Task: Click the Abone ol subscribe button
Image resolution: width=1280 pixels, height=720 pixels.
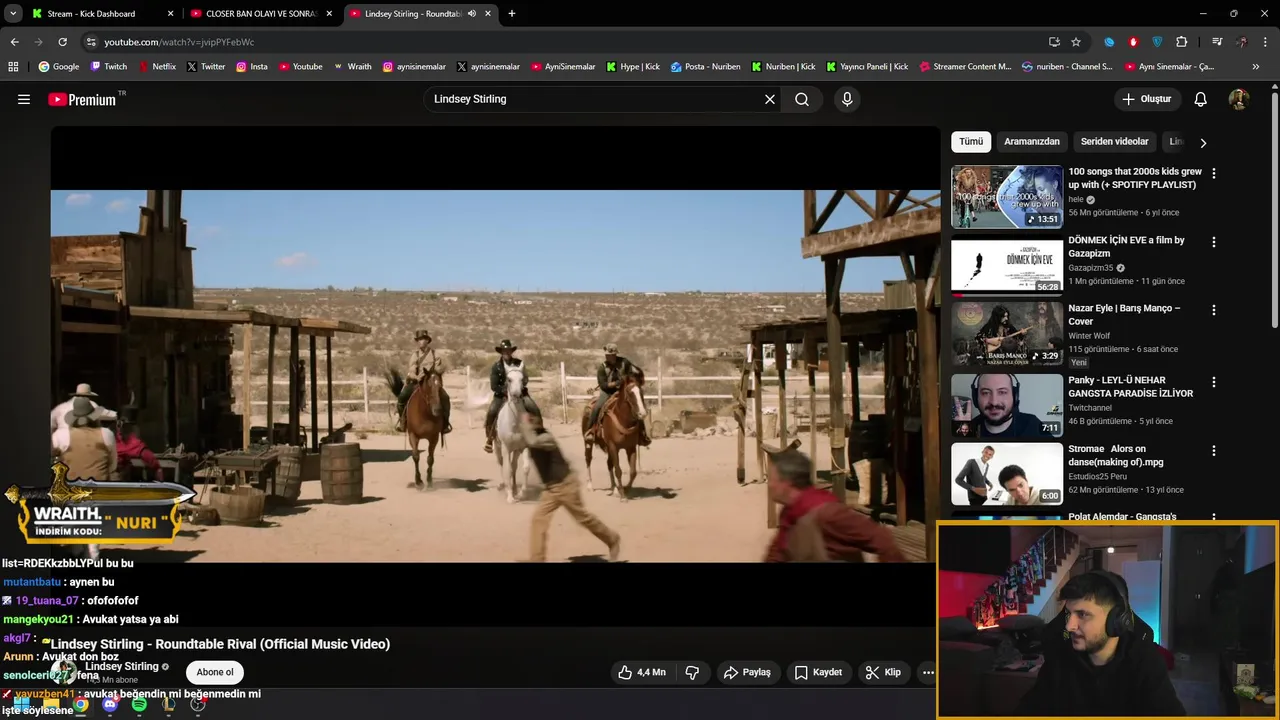Action: tap(215, 672)
